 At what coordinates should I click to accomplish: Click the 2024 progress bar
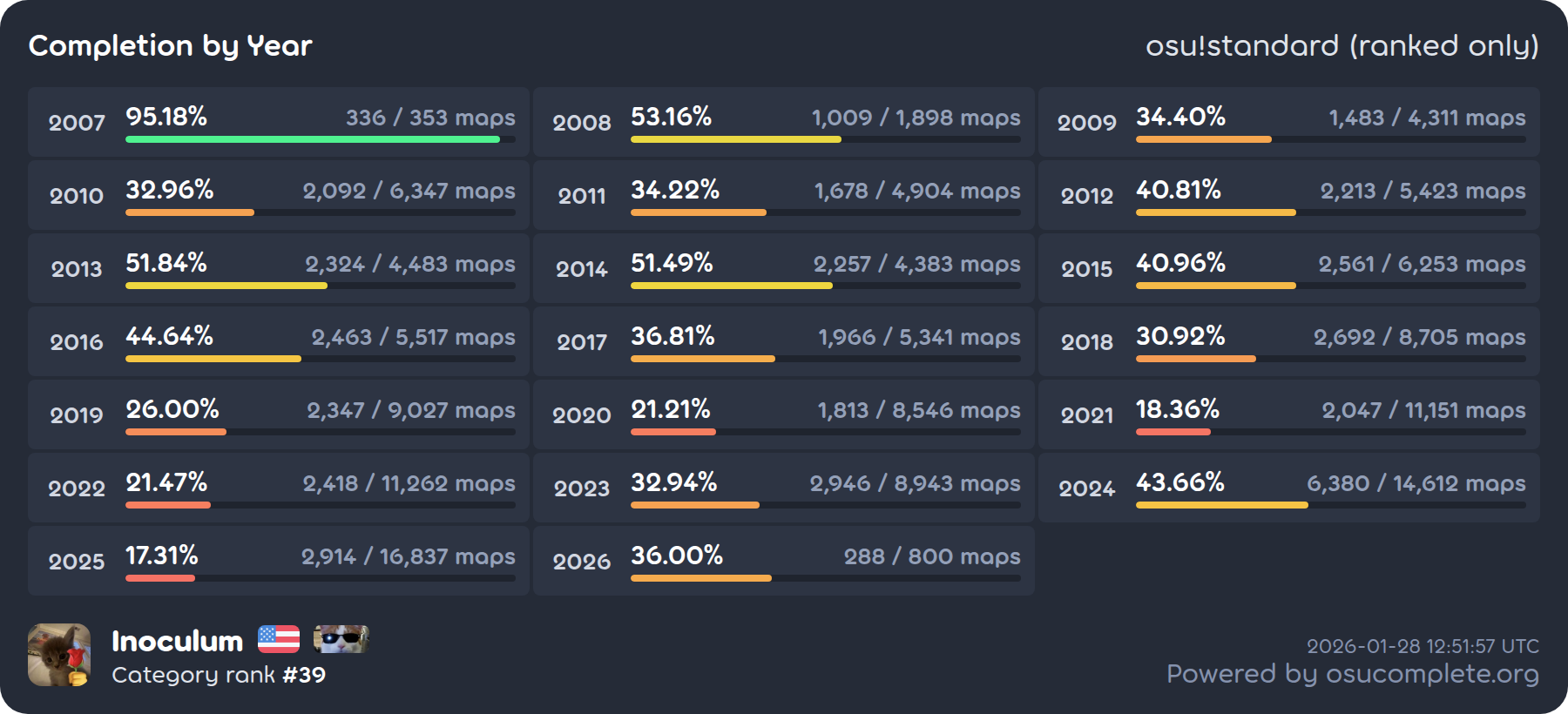1221,505
